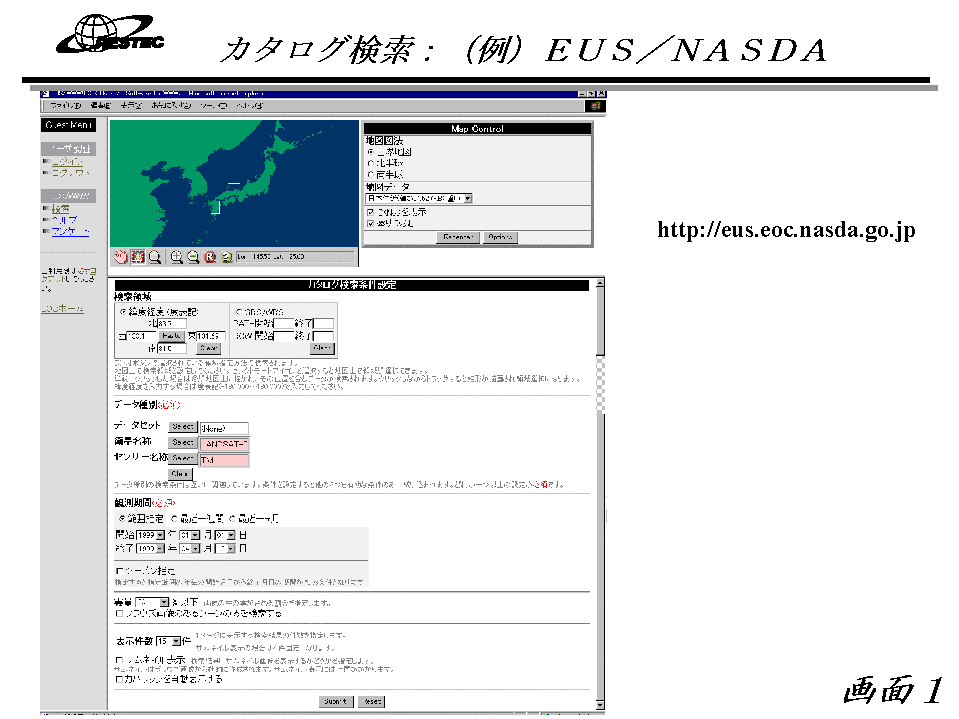Click the magnifier tool next to the red selection icon
The height and width of the screenshot is (719, 959).
pos(155,257)
